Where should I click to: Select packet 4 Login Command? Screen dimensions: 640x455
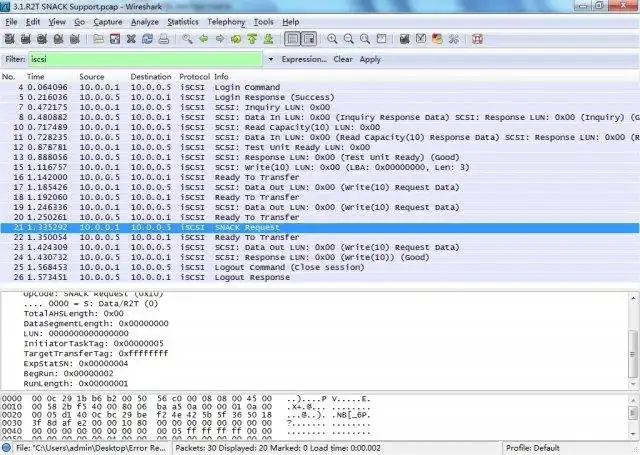coord(320,87)
